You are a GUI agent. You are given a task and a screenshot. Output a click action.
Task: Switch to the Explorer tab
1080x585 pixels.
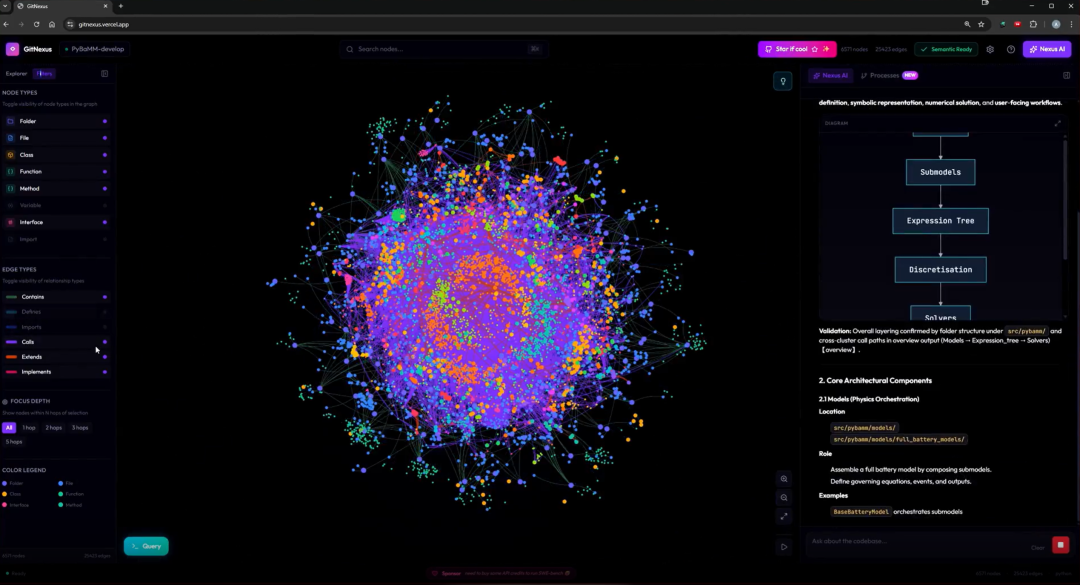pos(17,74)
